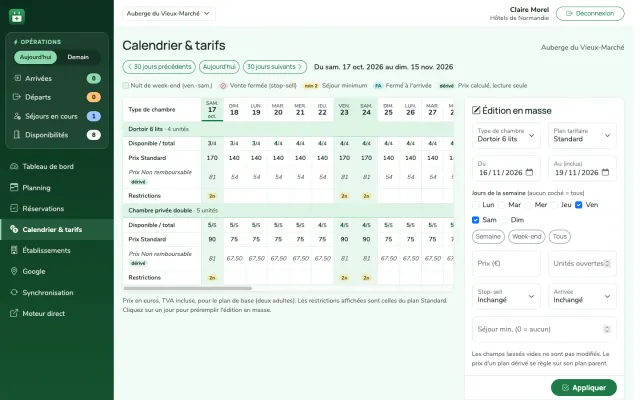Click the Moteur direct external link icon
Viewport: 640px width, 400px height.
click(x=14, y=313)
